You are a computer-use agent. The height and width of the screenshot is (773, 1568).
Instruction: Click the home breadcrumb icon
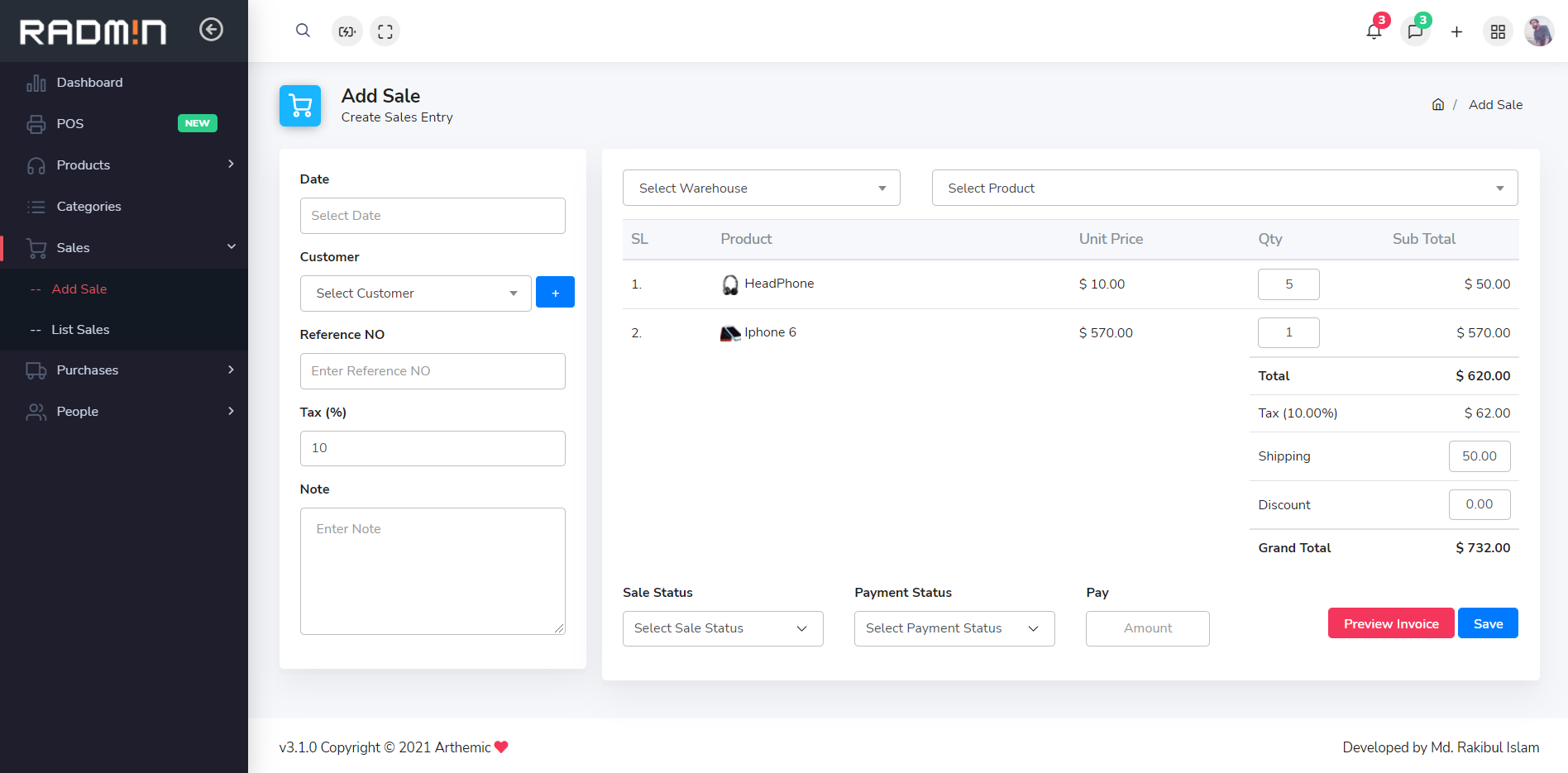pos(1438,104)
